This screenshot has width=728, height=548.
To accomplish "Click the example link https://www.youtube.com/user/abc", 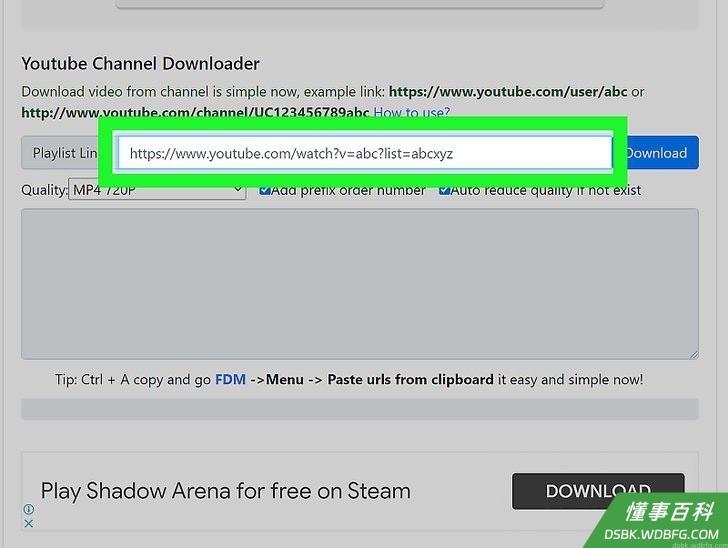I will tap(508, 91).
